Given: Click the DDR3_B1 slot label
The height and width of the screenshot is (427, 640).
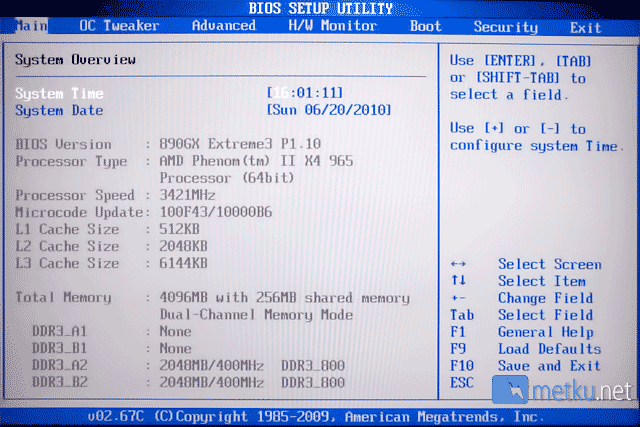Looking at the screenshot, I should coord(60,349).
